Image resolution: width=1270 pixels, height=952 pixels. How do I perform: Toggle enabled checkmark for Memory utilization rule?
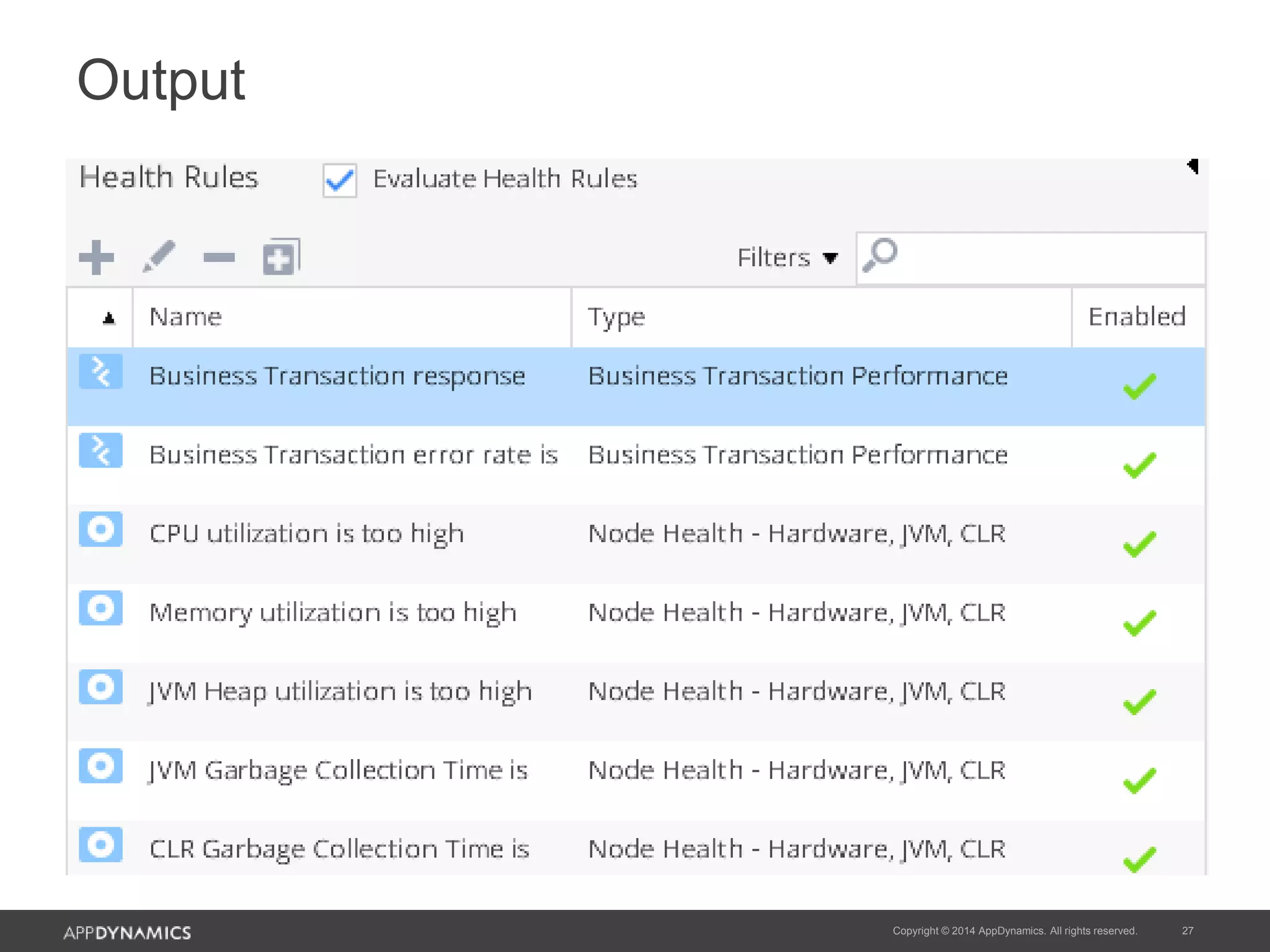[x=1139, y=623]
